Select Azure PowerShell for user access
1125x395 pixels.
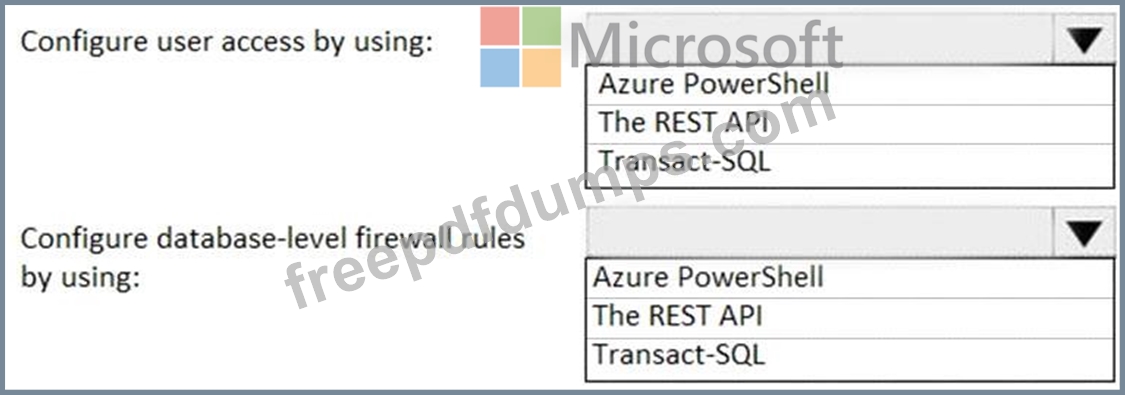(850, 85)
